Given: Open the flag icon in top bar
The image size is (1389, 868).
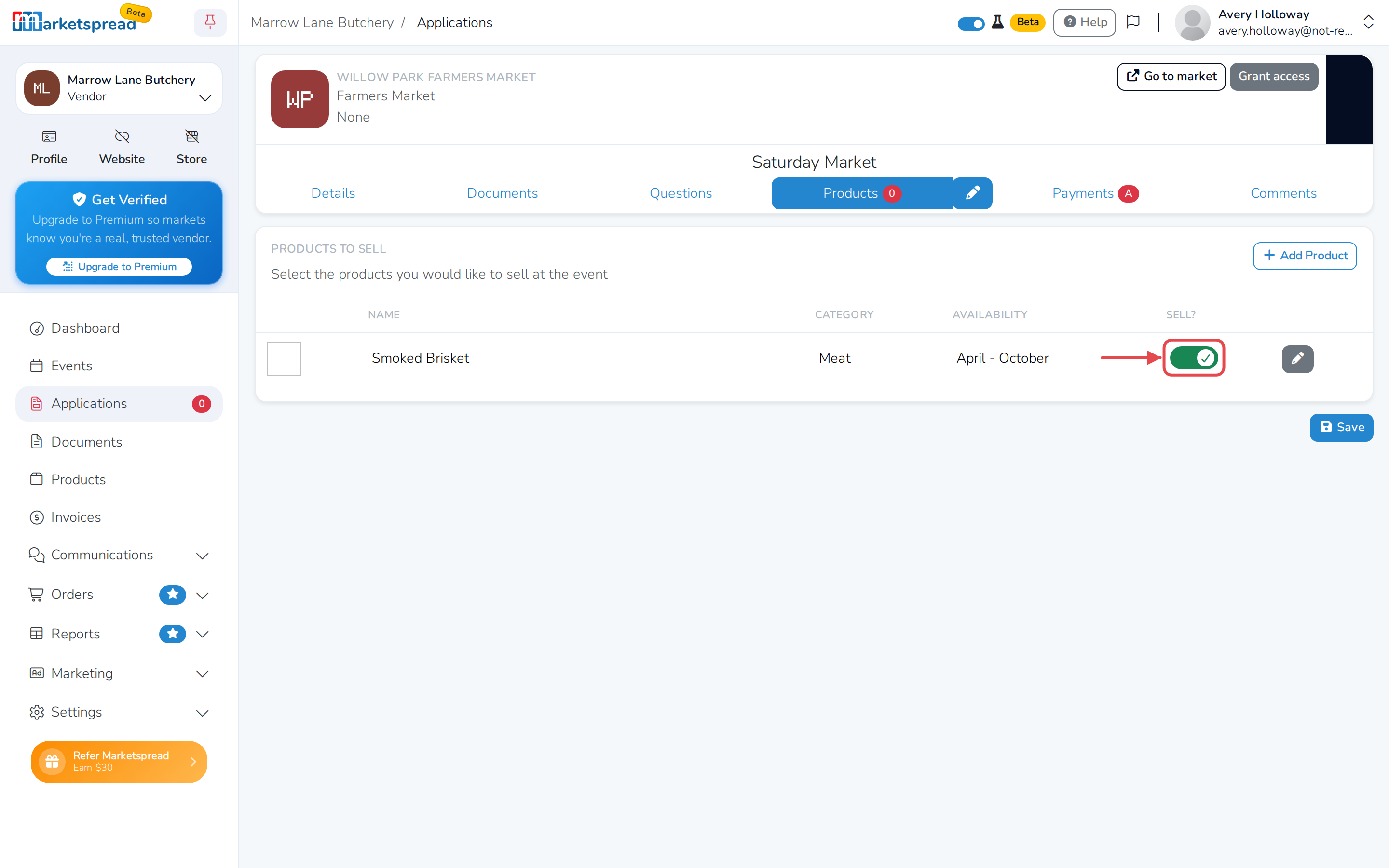Looking at the screenshot, I should [x=1133, y=22].
